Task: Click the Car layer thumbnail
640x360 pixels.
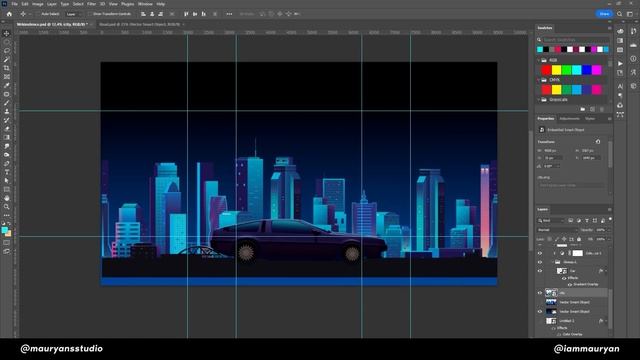Action: (562, 271)
